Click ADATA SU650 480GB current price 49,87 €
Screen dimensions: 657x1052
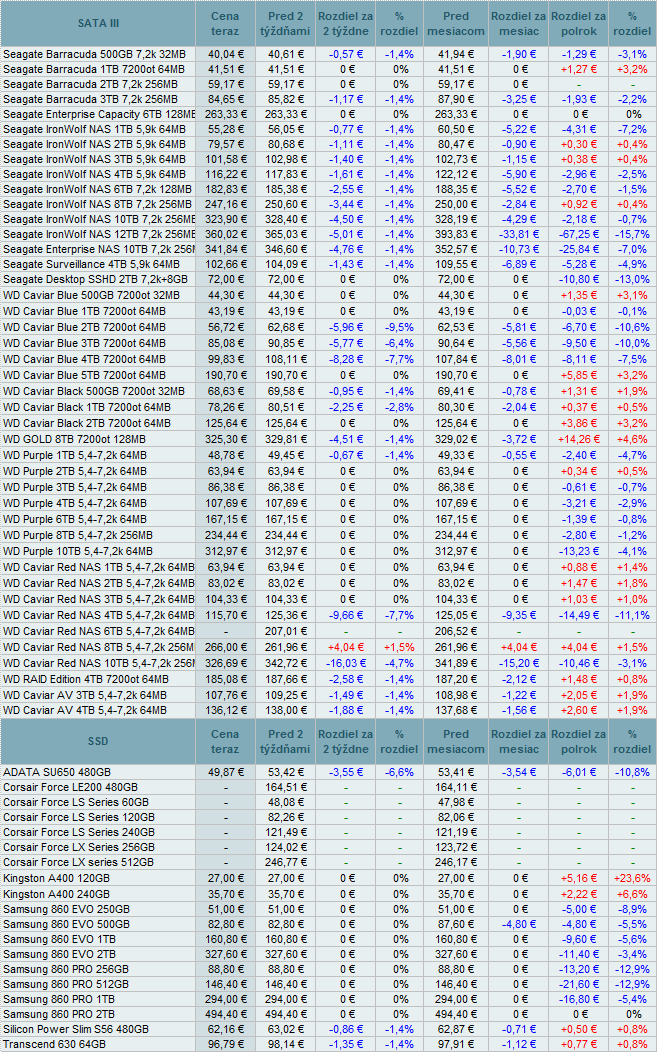point(227,773)
